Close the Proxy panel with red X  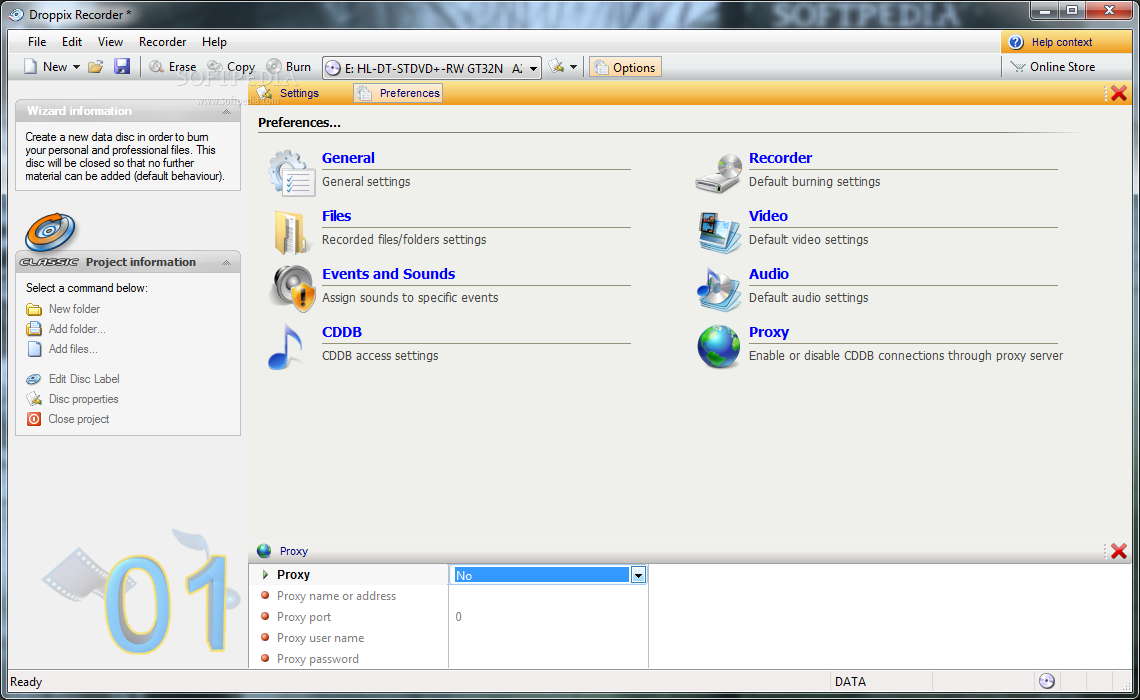click(x=1119, y=551)
